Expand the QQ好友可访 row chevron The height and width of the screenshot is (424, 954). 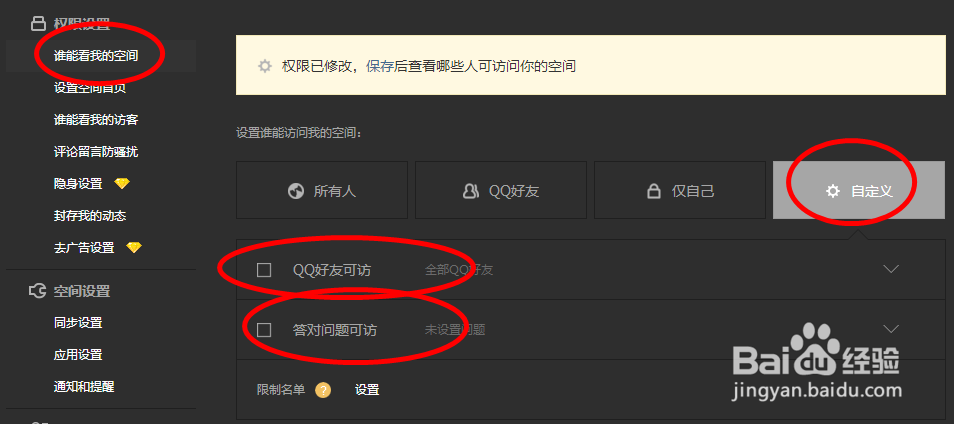[x=891, y=269]
